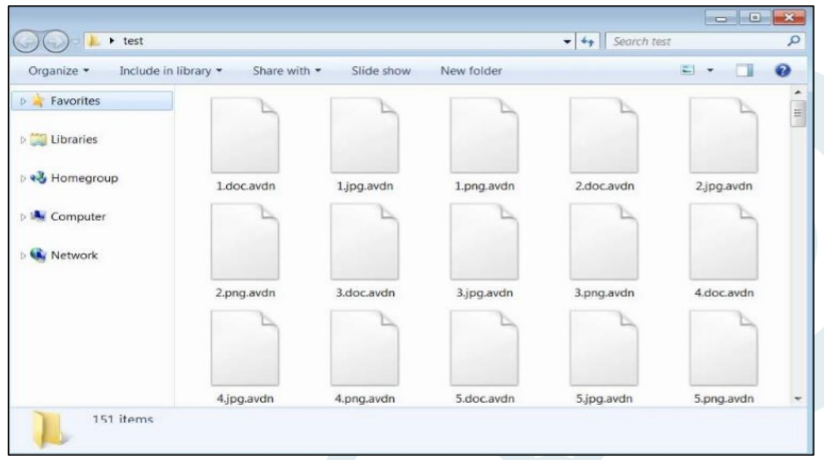The height and width of the screenshot is (460, 824).
Task: Click the test breadcrumb in address bar
Action: pyautogui.click(x=133, y=40)
